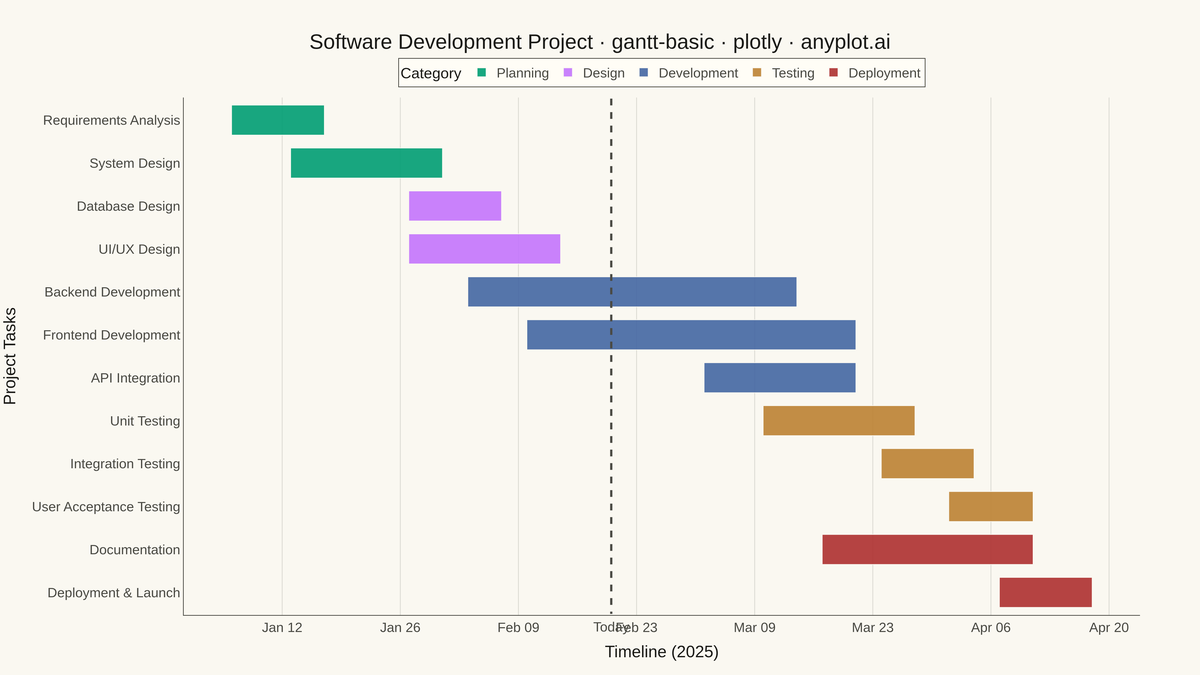Toggle the Planning legend label

point(522,73)
